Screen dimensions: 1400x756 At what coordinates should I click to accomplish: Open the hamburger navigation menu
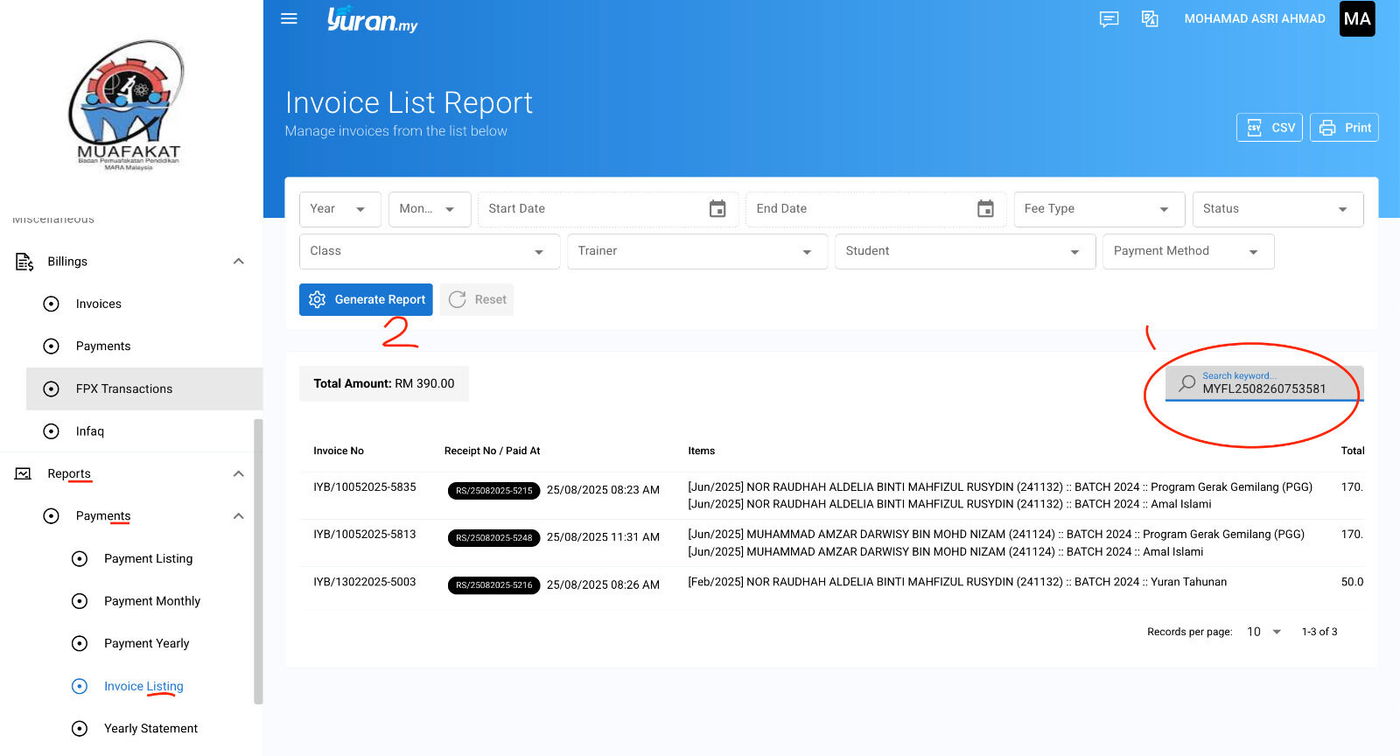pos(289,19)
